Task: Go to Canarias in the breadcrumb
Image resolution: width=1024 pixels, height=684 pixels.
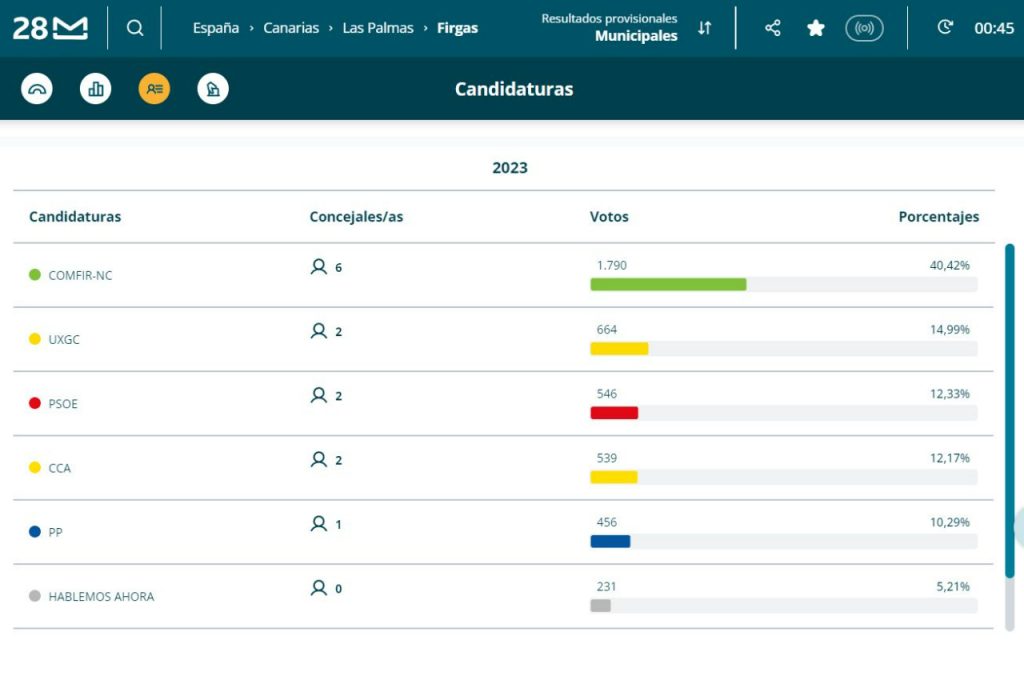Action: tap(291, 28)
